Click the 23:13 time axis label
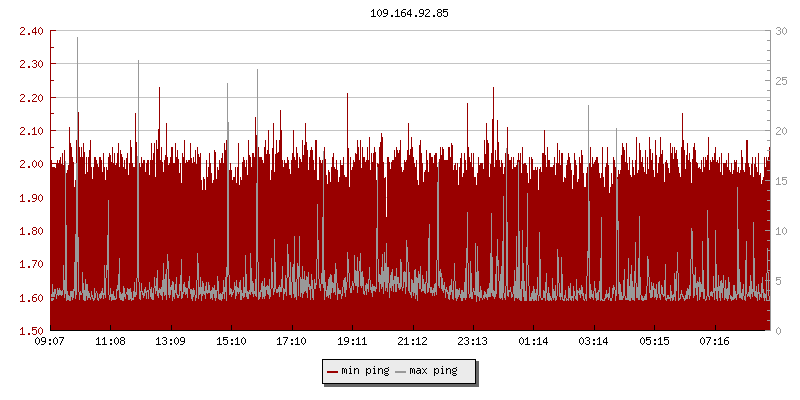 click(x=473, y=342)
